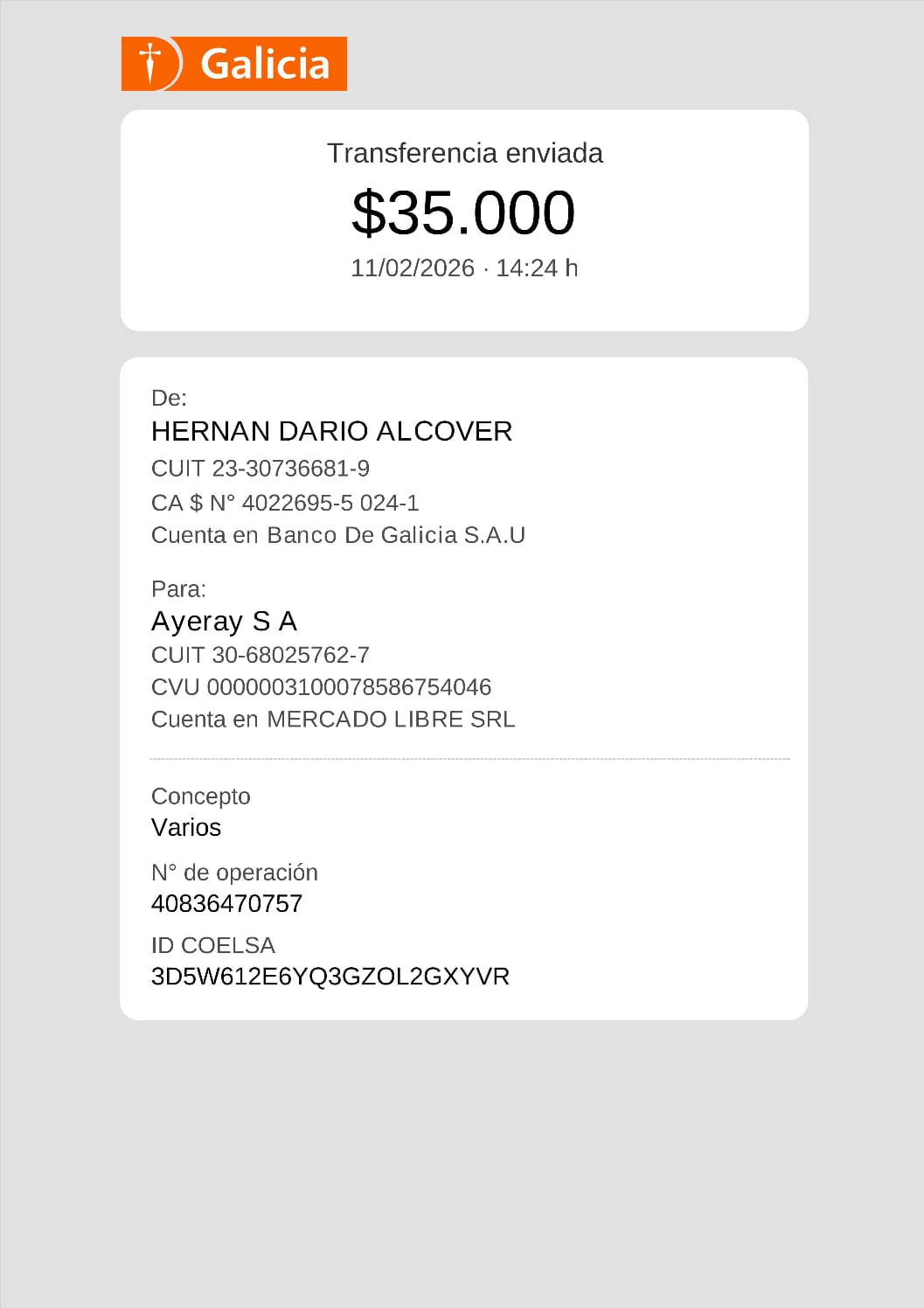Click the date and time 11/02/2026 · 14:24 h
924x1308 pixels.
[x=464, y=268]
